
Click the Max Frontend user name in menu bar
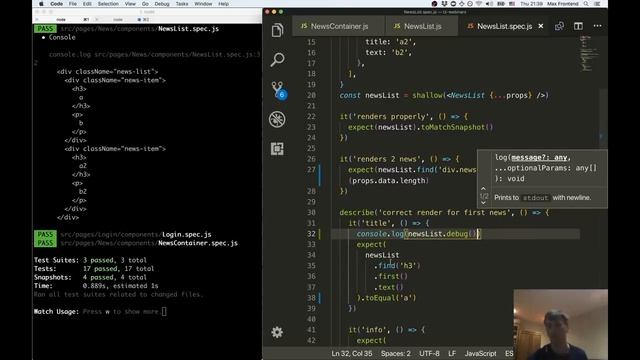pyautogui.click(x=563, y=4)
